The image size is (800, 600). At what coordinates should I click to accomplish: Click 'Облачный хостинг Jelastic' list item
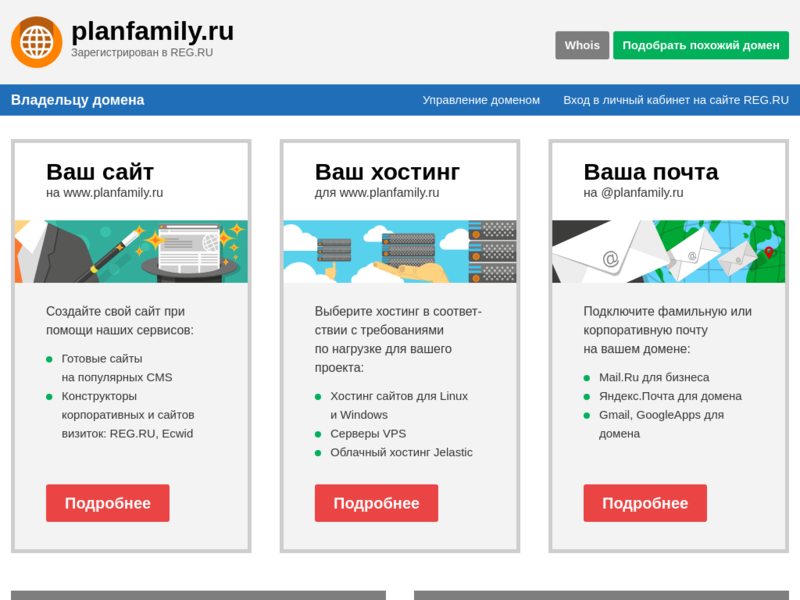pos(401,453)
